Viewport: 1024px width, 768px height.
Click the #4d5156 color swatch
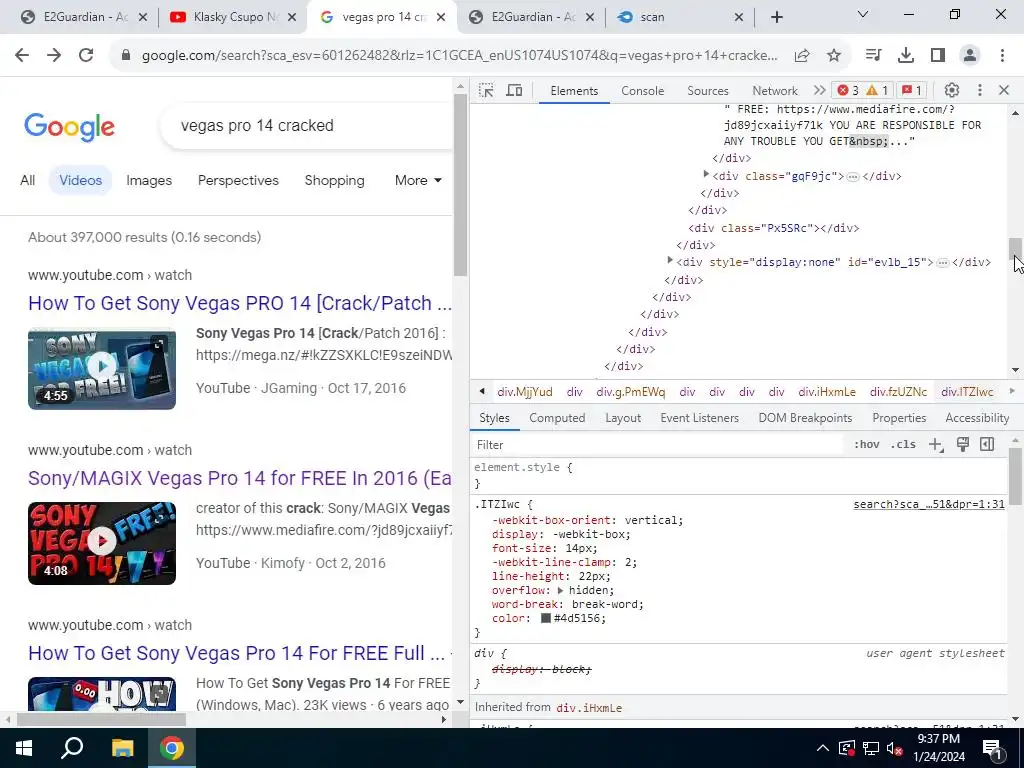click(546, 618)
